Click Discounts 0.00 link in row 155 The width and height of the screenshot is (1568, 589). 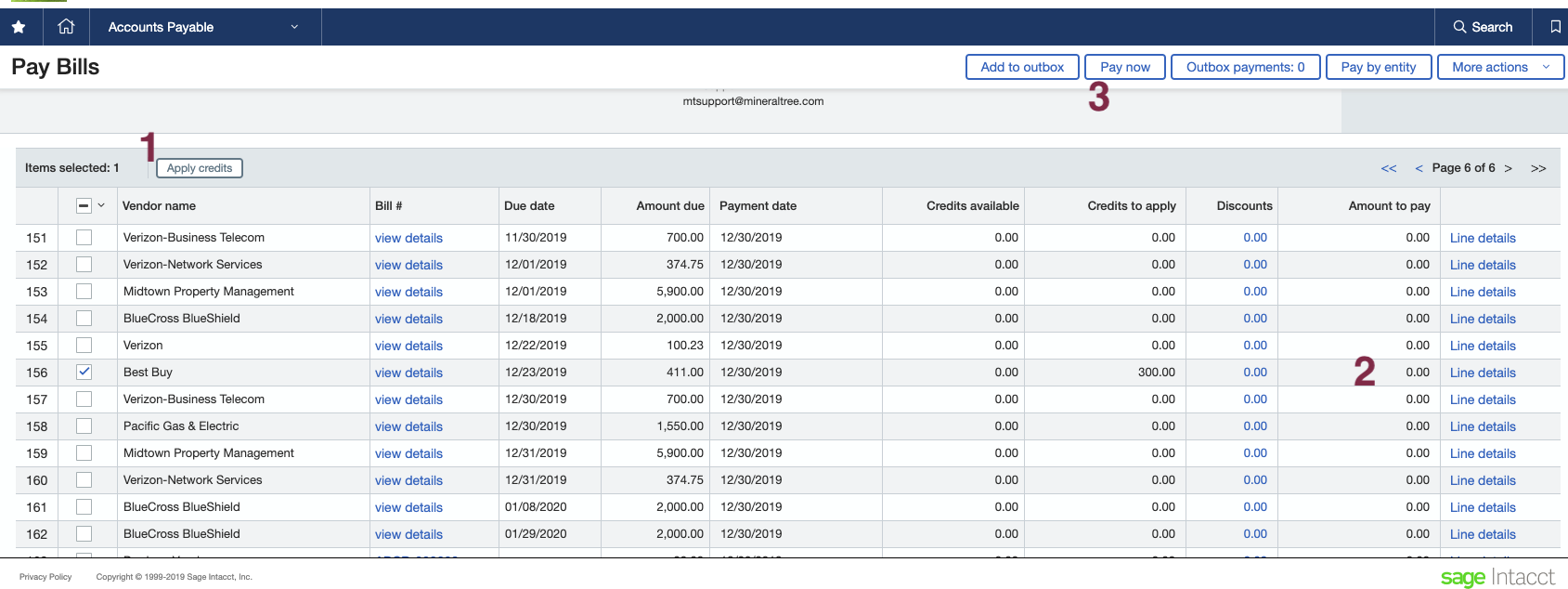click(x=1255, y=345)
